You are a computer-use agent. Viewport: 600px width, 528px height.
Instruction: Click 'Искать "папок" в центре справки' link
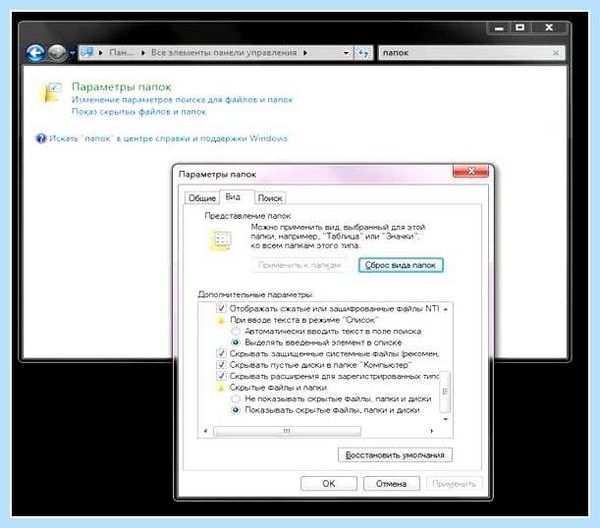(168, 138)
